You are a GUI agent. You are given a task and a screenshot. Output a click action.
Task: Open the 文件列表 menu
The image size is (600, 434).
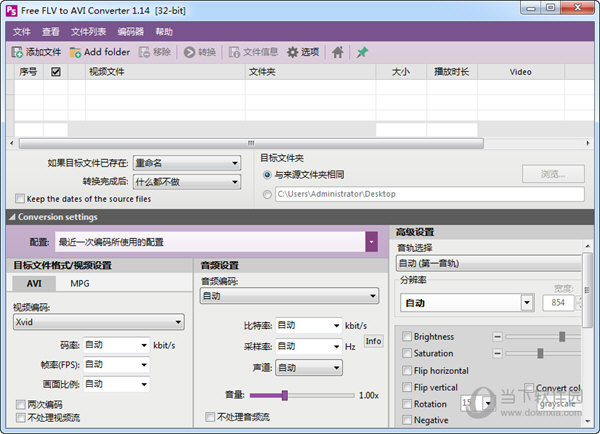pyautogui.click(x=88, y=32)
